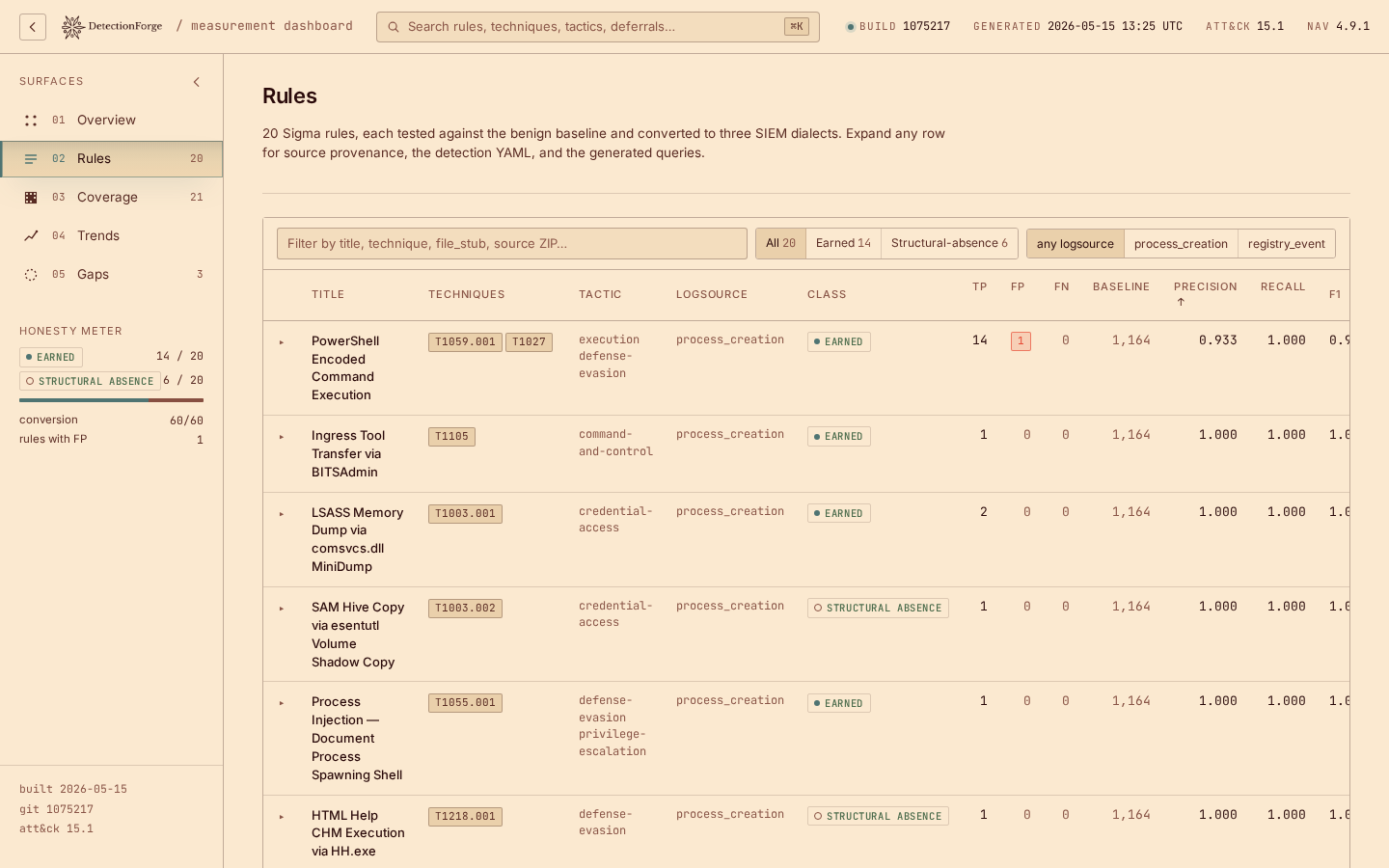The width and height of the screenshot is (1389, 868).
Task: Sort by the Logsource column header
Action: pos(712,295)
